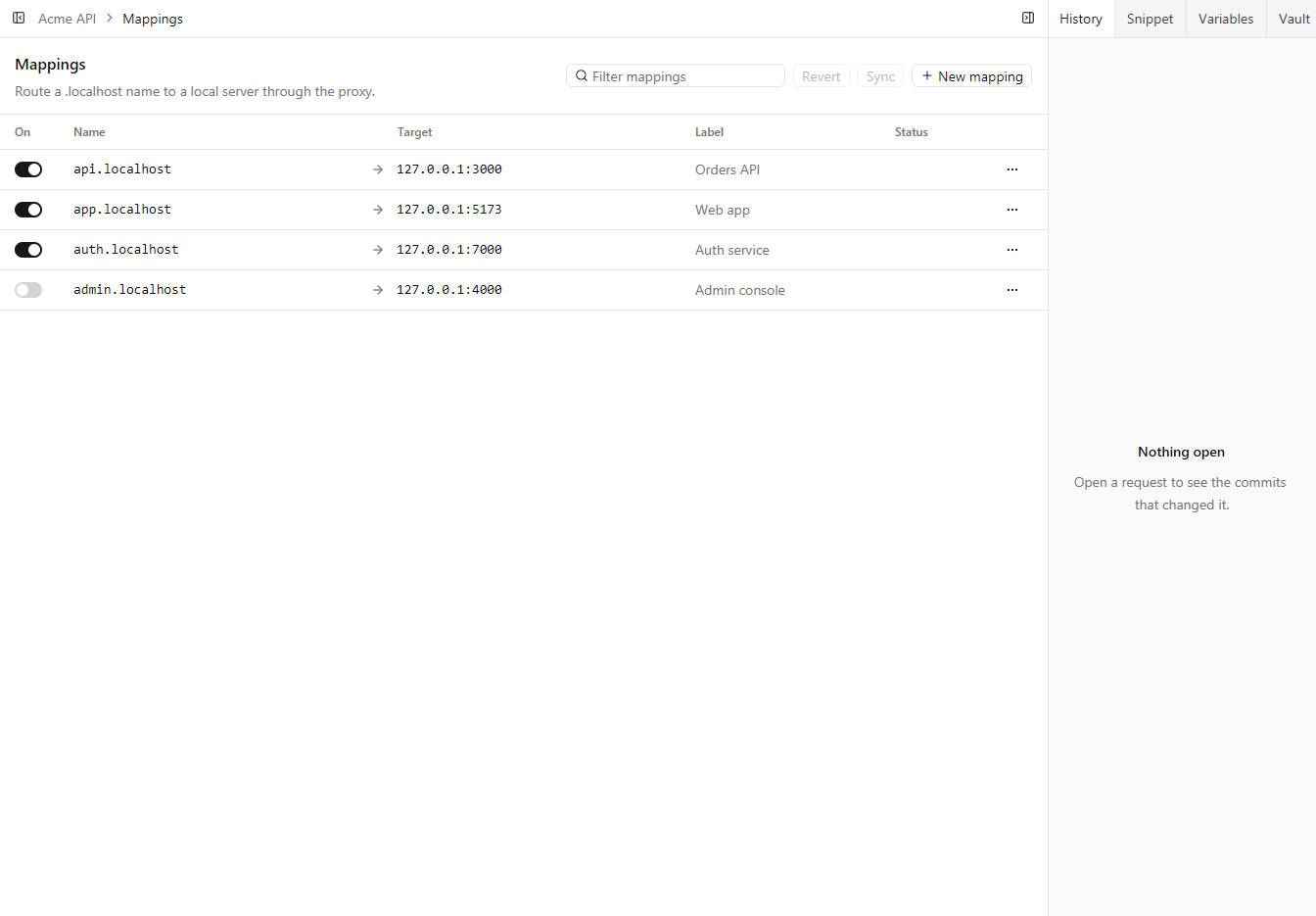The image size is (1316, 916).
Task: Click the New mapping button
Action: point(971,75)
